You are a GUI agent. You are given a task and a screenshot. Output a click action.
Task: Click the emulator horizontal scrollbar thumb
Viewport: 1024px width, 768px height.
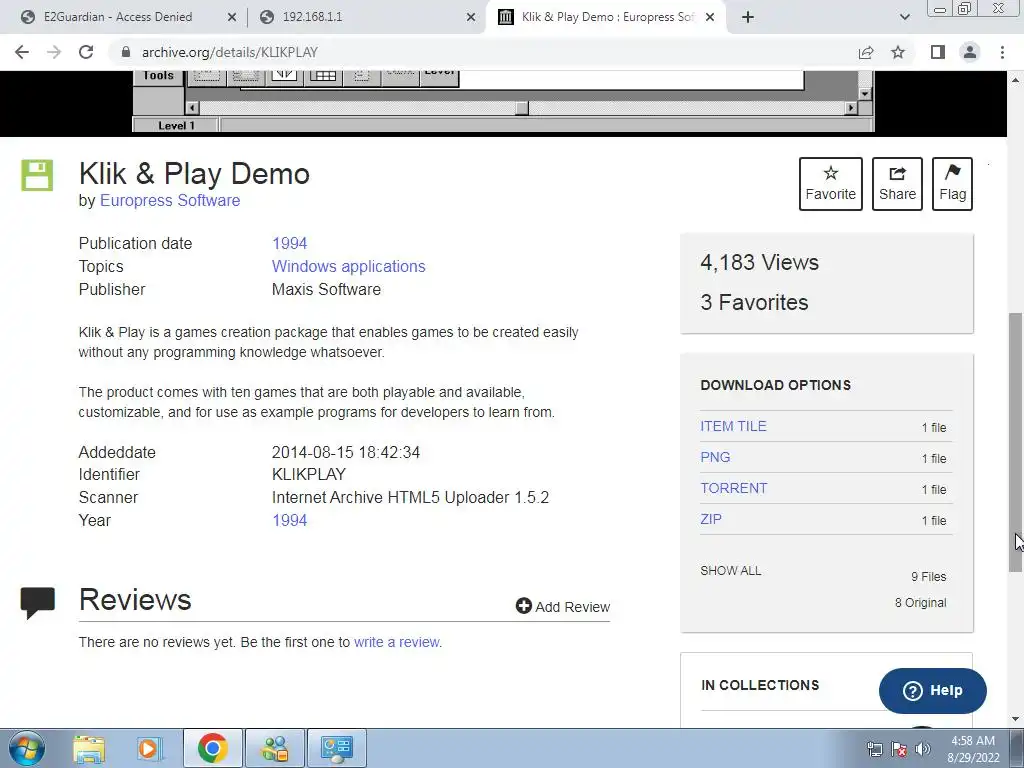pos(522,108)
